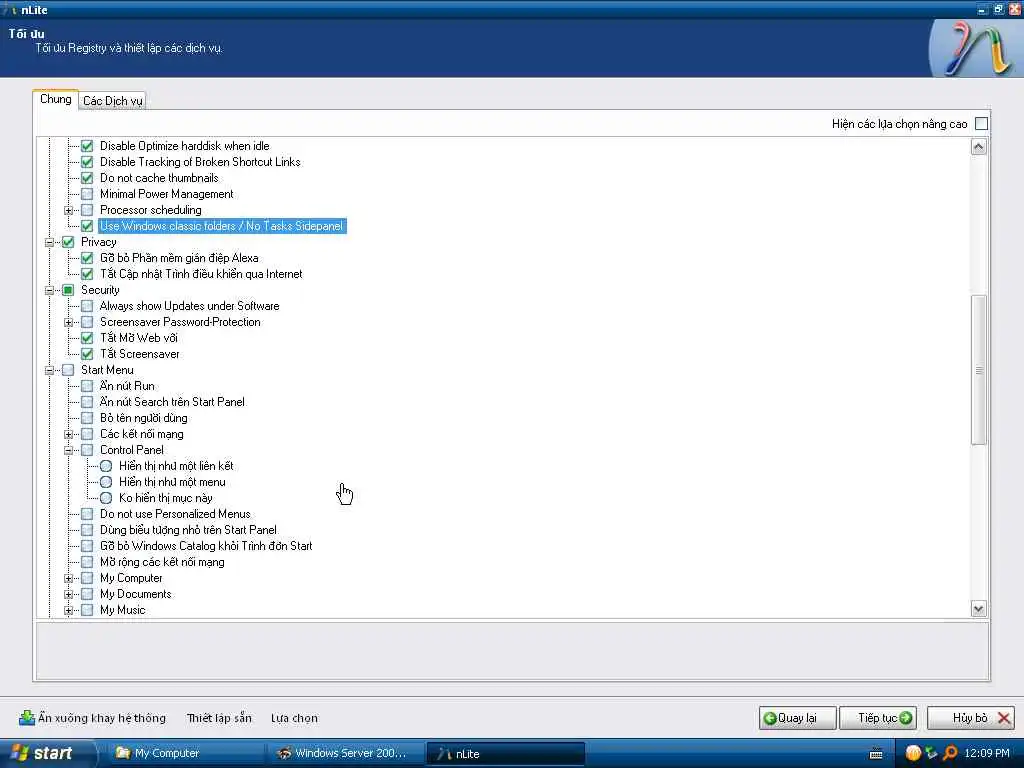Toggle the Security group checkbox

68,290
